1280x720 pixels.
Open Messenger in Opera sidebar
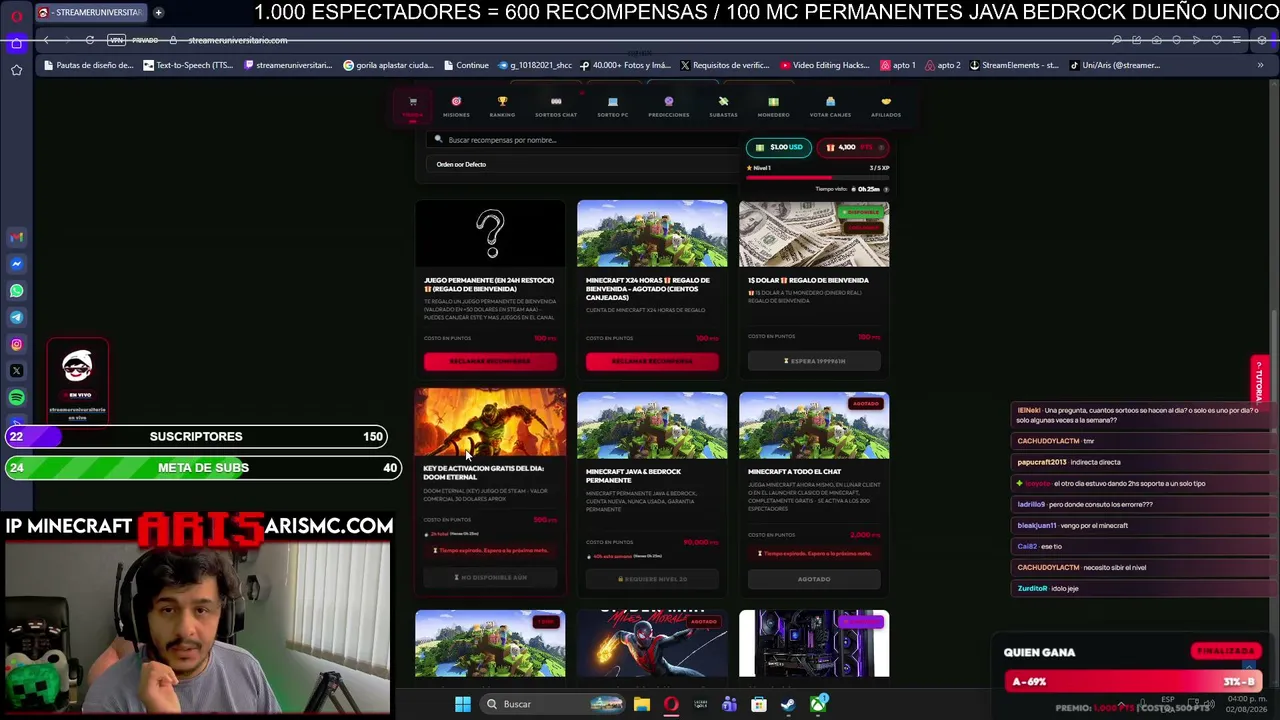point(16,264)
